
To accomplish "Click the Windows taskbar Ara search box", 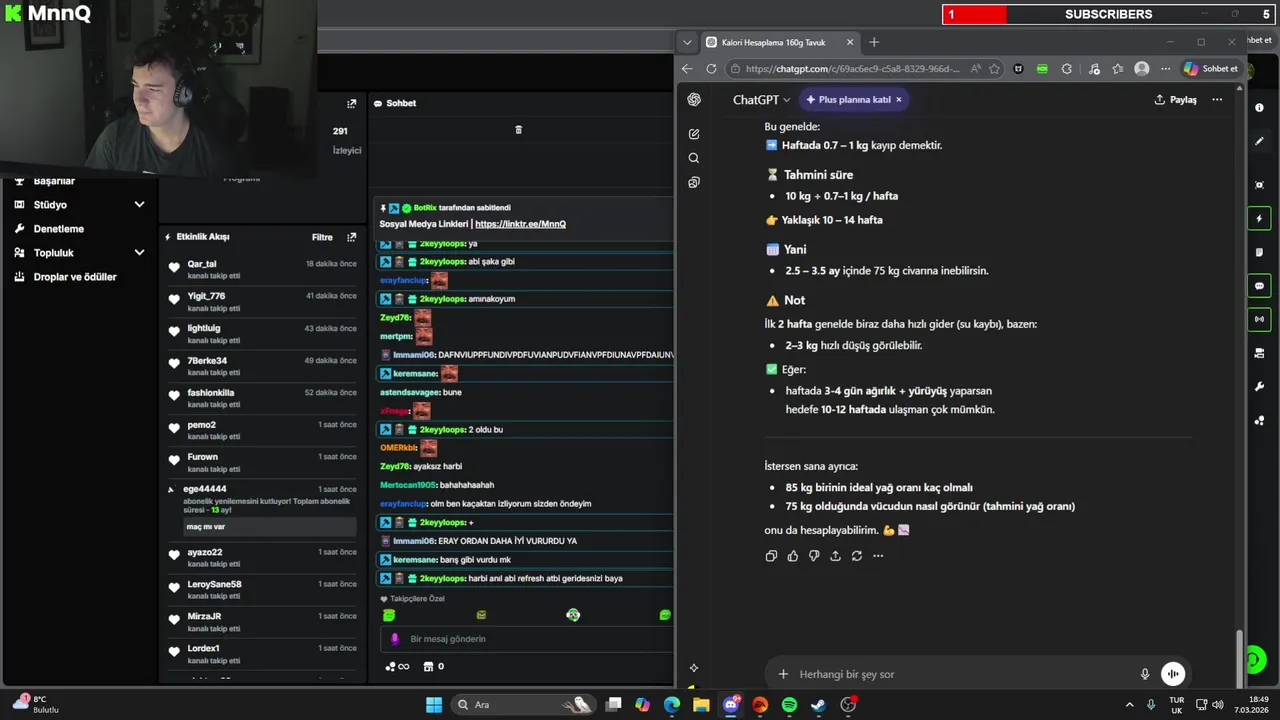I will click(x=522, y=705).
